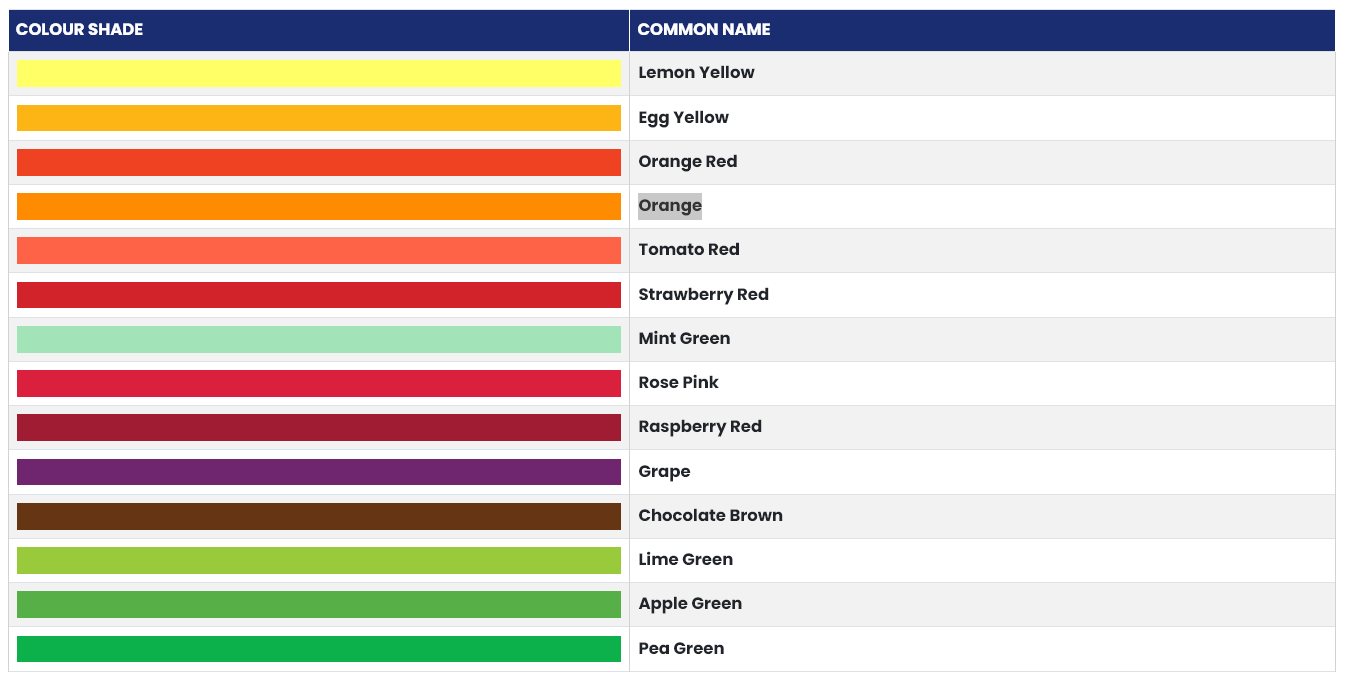This screenshot has height=682, width=1345.
Task: Select the Rose Pink name text
Action: [x=678, y=383]
